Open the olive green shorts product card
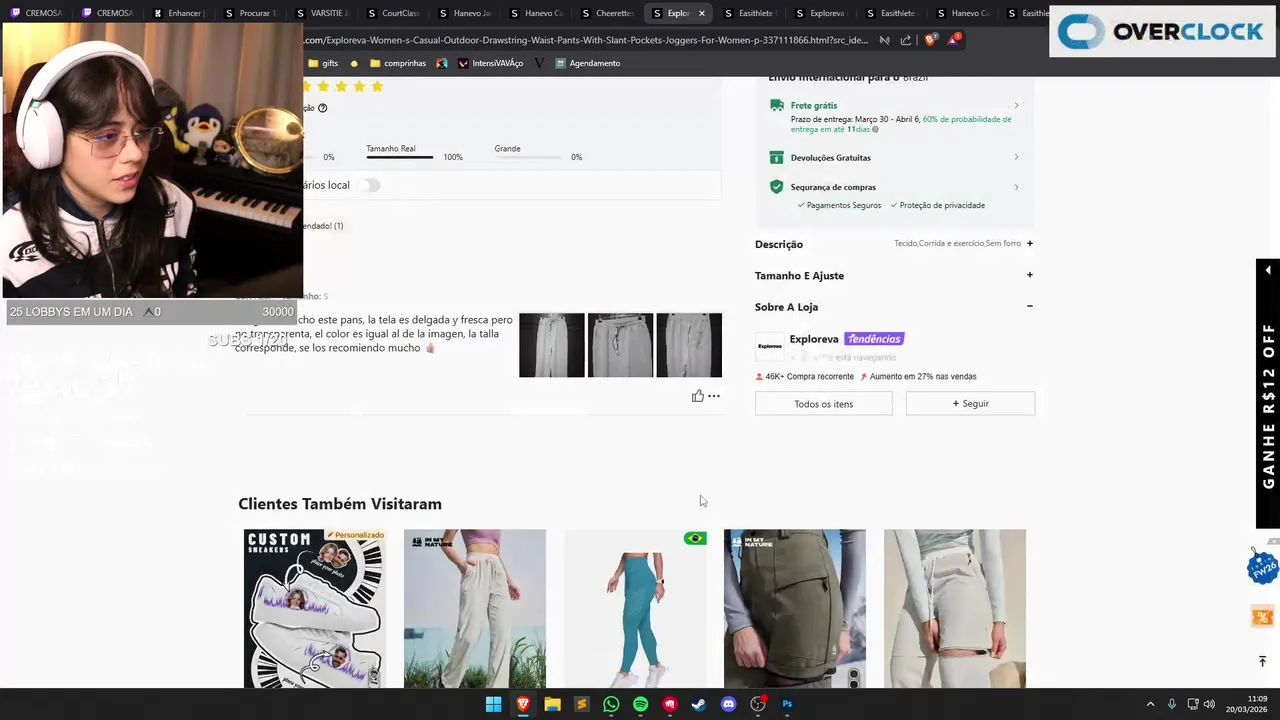Screen dimensions: 1280x720 click(x=795, y=608)
